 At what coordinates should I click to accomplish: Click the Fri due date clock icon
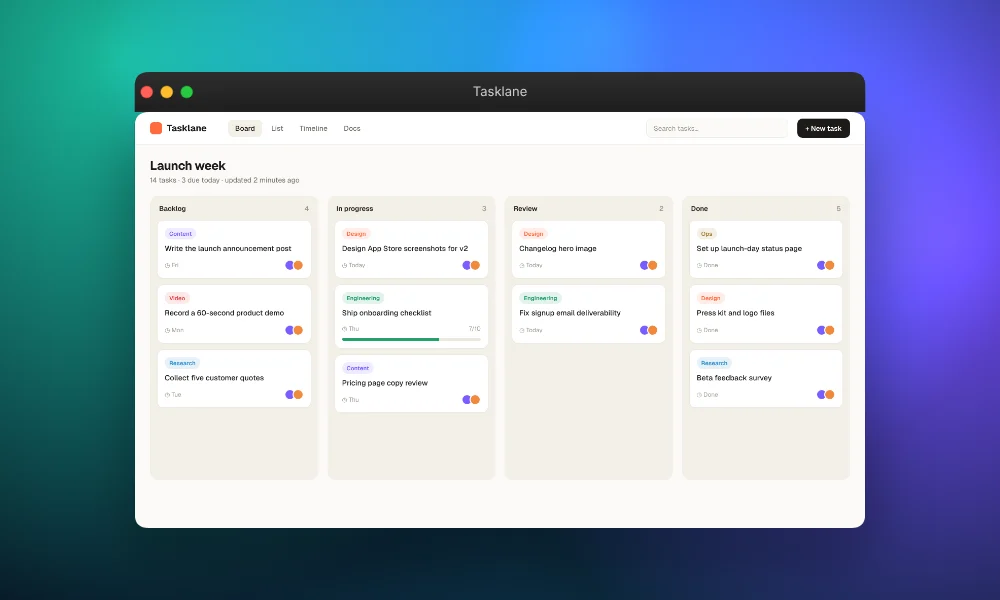[x=167, y=265]
